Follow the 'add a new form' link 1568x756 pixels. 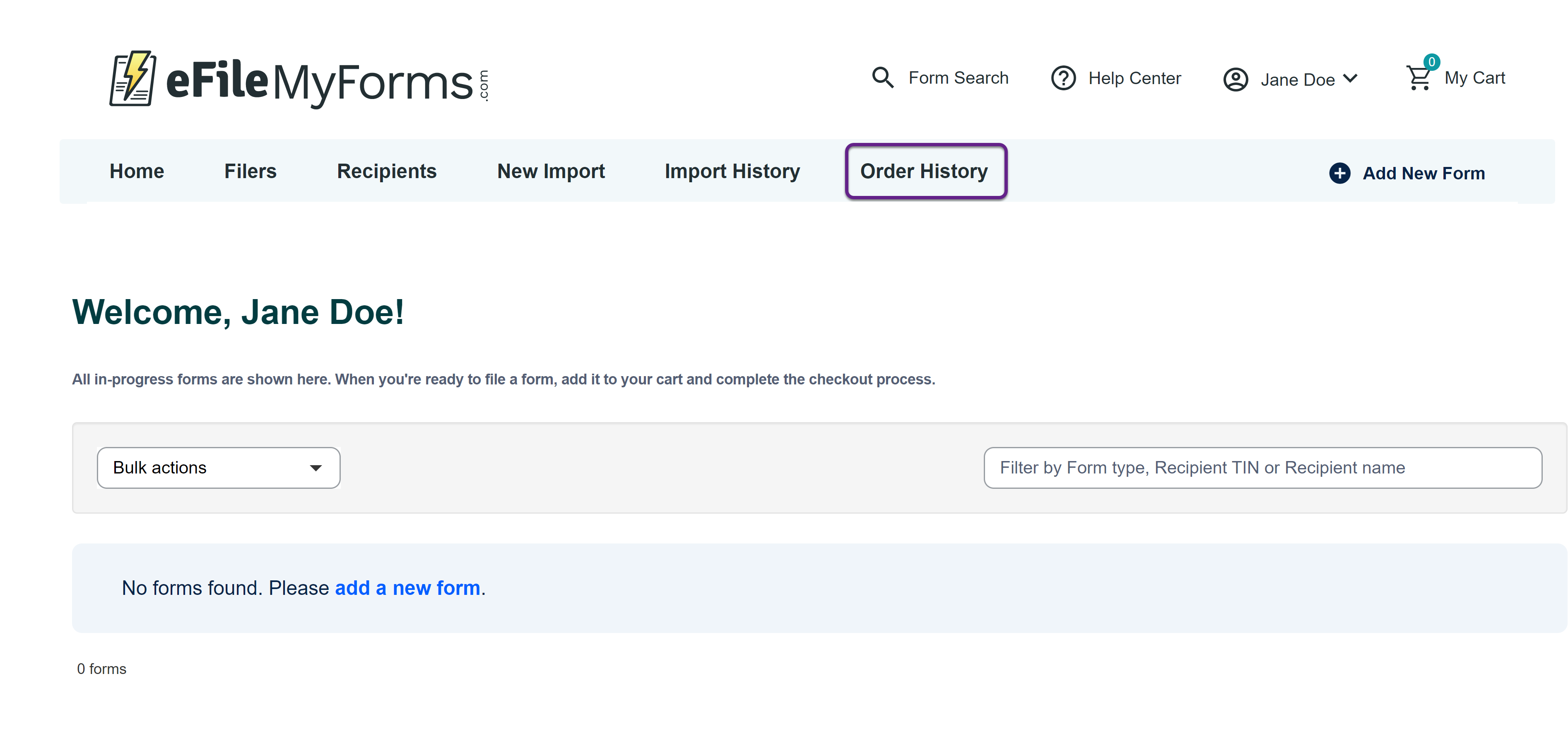pyautogui.click(x=407, y=588)
